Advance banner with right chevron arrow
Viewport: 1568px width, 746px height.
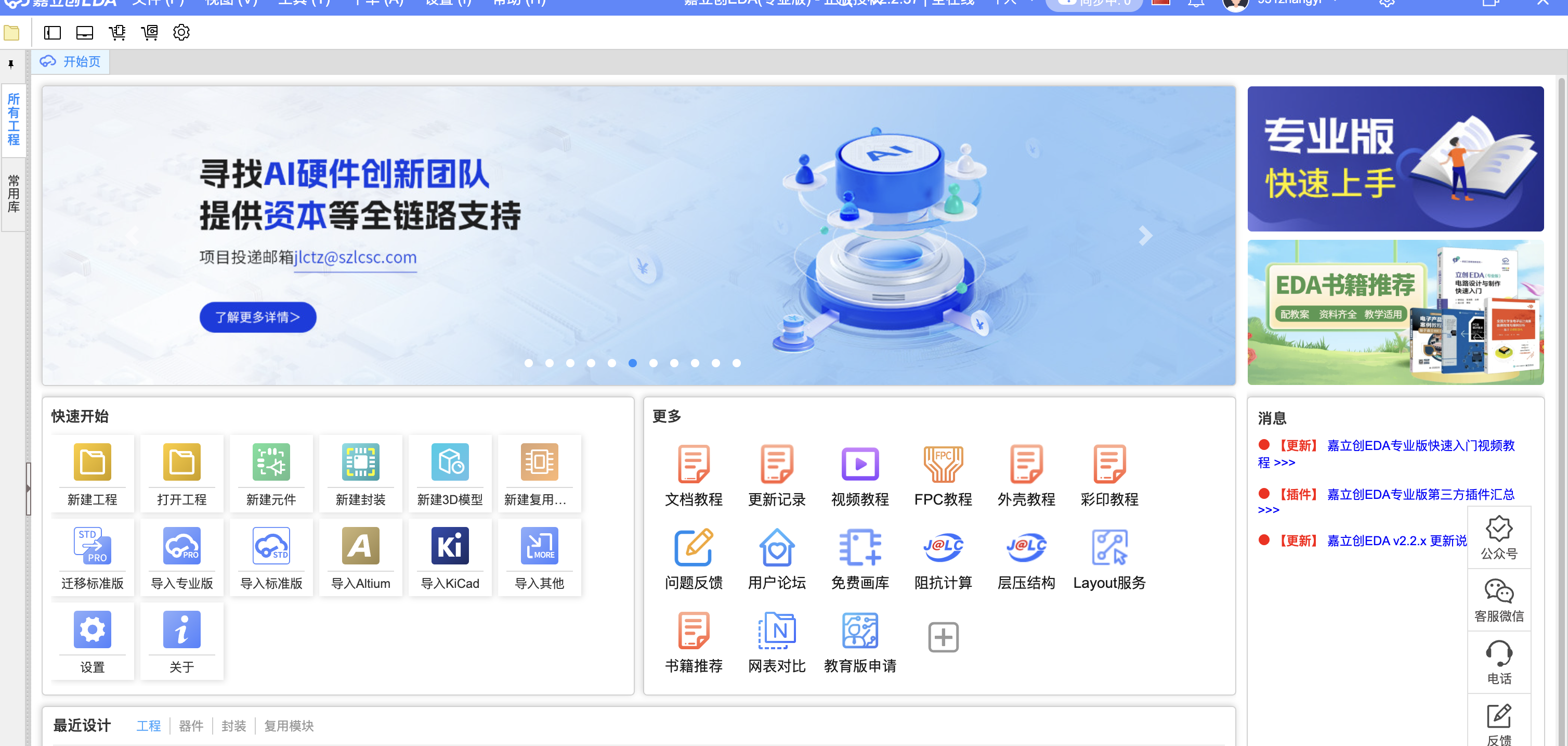click(1145, 236)
